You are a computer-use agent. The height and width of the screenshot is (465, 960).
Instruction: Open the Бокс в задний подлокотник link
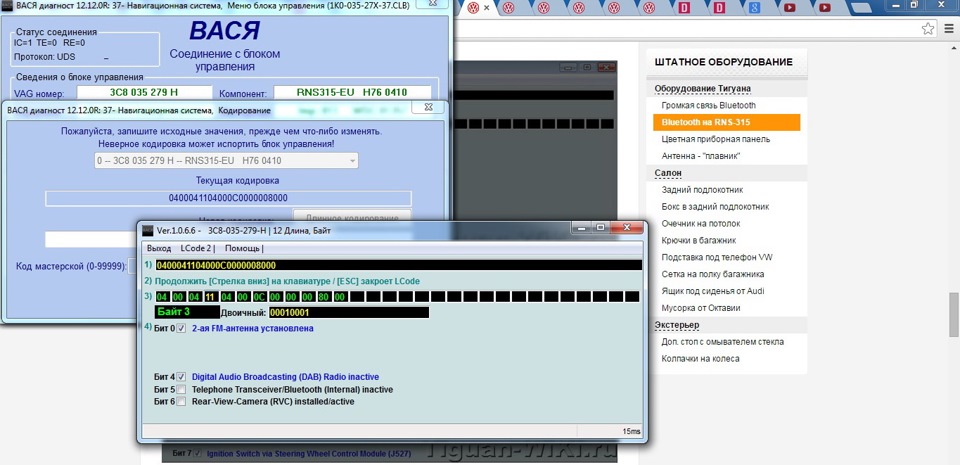coord(715,207)
